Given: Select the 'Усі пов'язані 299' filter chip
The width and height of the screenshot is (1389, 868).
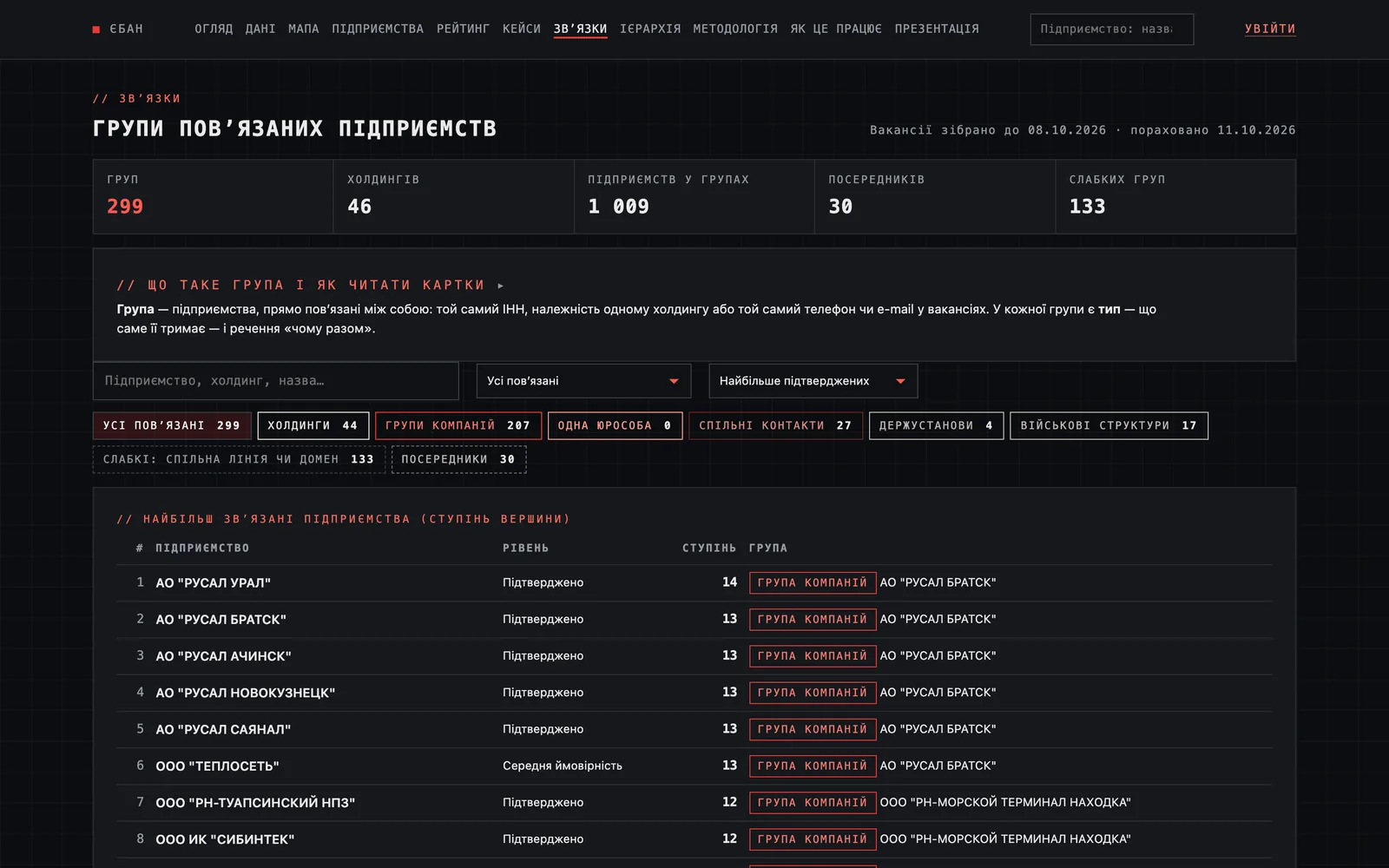Looking at the screenshot, I should click(172, 425).
